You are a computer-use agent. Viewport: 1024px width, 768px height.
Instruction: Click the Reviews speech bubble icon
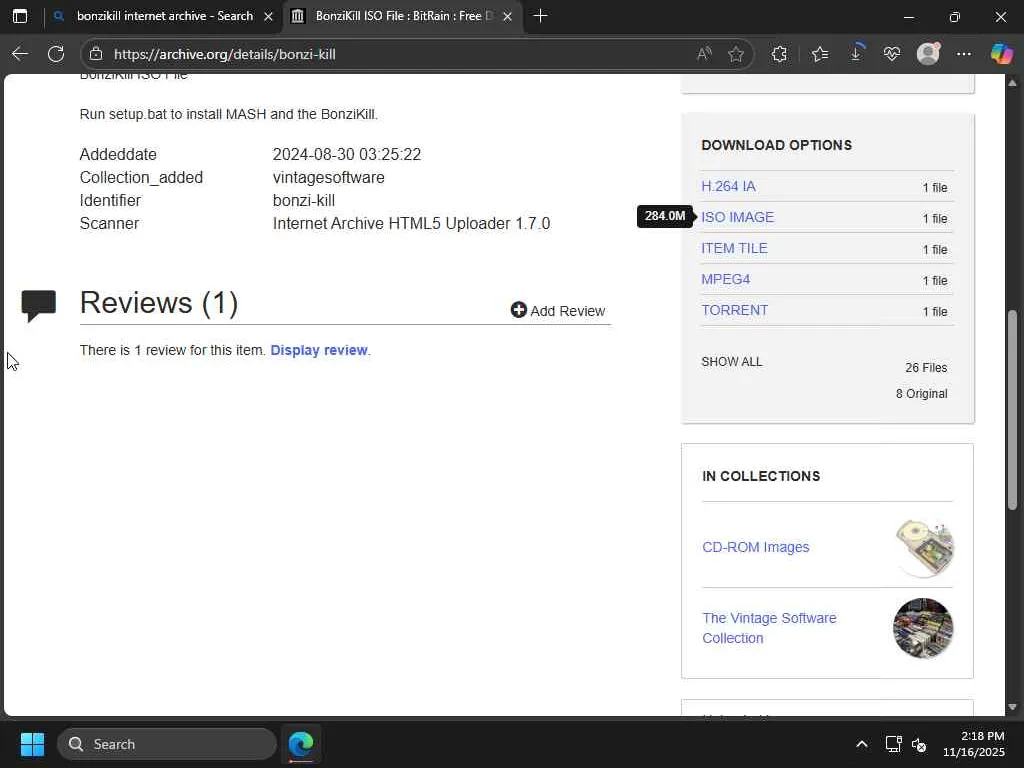pos(39,306)
